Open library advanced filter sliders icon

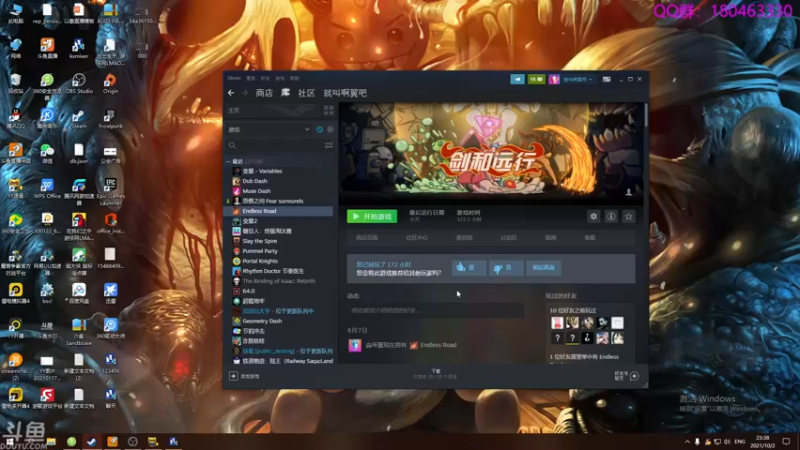[329, 145]
